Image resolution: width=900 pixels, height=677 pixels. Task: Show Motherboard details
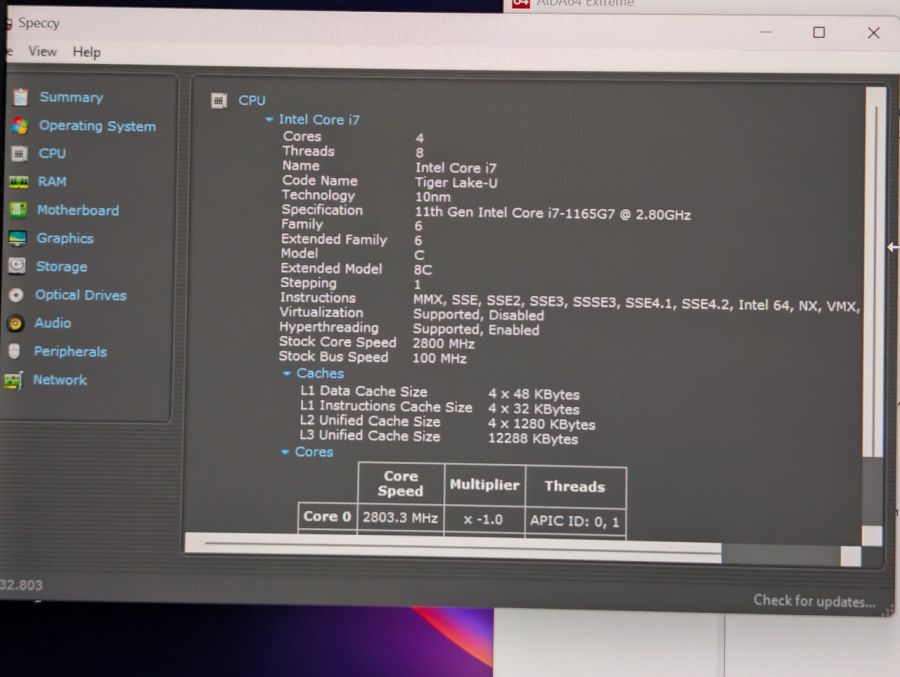point(78,210)
